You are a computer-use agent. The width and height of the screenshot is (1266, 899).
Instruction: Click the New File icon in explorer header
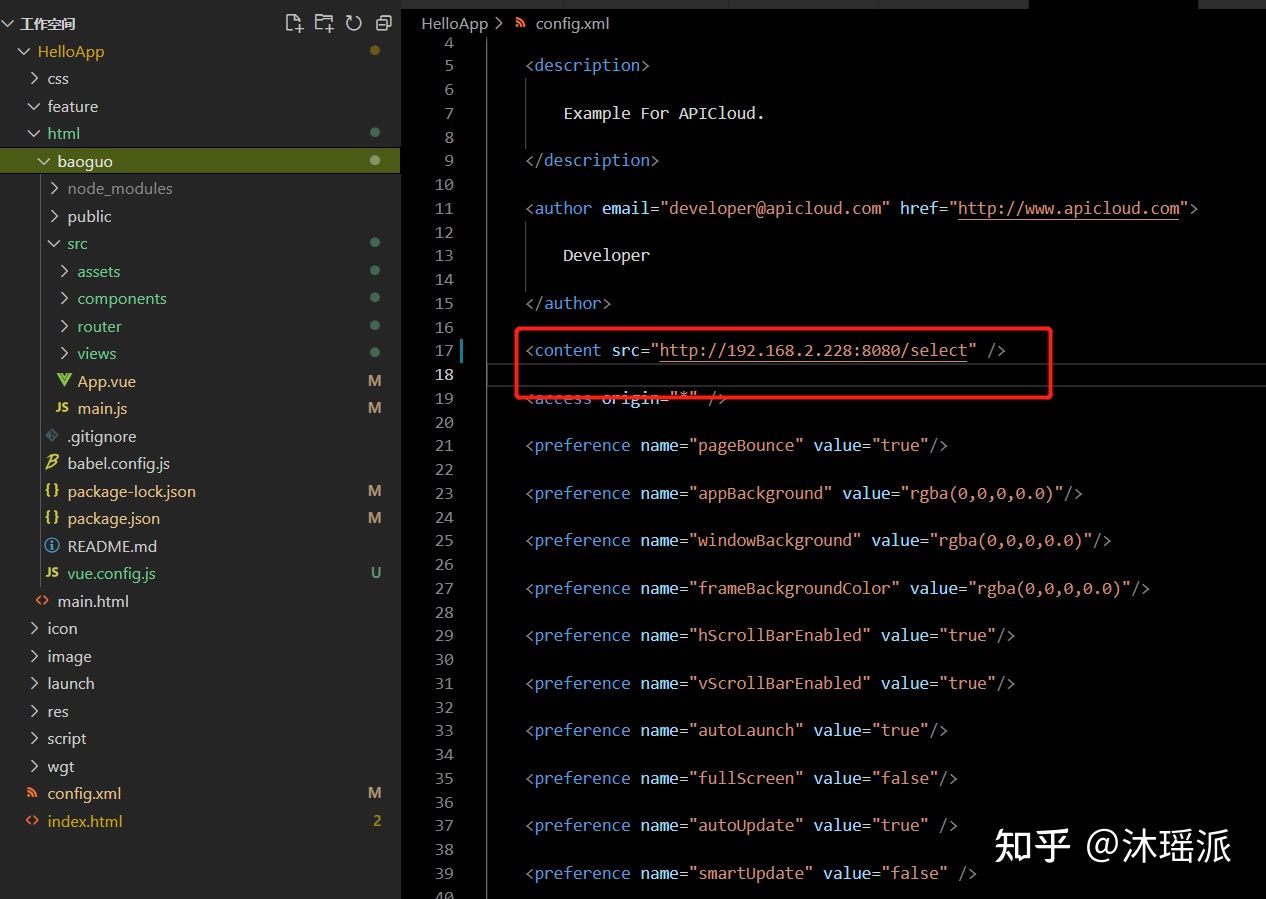(294, 23)
